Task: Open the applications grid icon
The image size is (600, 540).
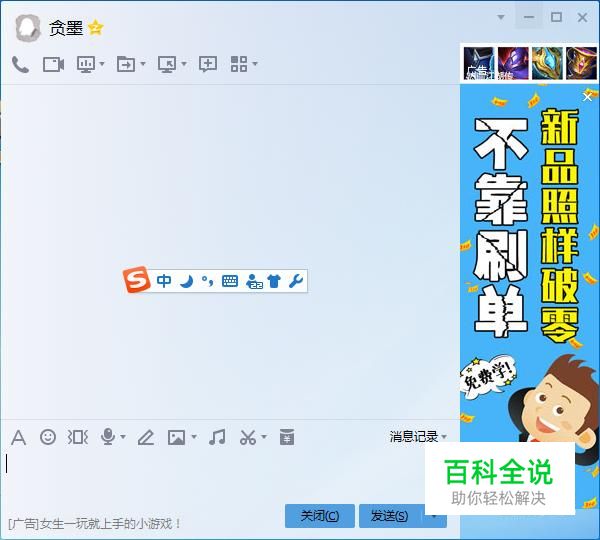Action: point(239,64)
